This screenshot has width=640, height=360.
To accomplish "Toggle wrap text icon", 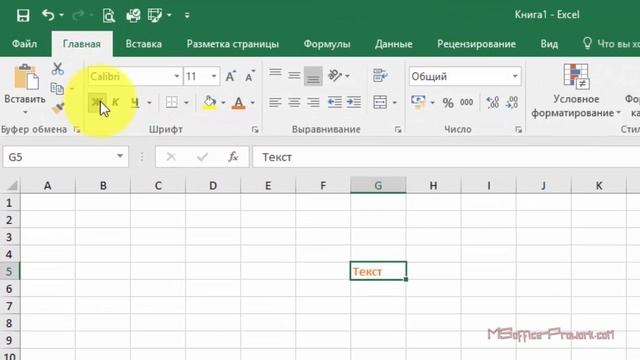I will pos(380,76).
